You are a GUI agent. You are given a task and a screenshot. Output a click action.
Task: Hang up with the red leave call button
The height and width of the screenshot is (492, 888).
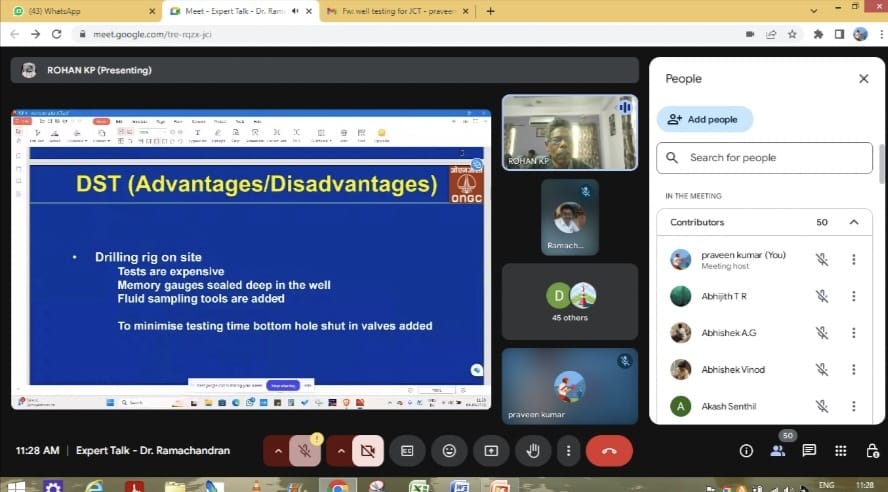609,451
